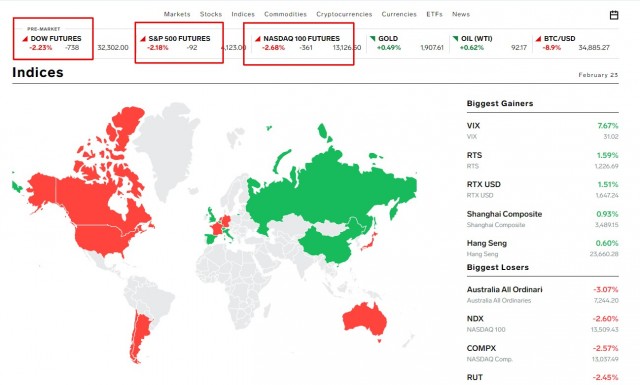Click the PRE-MARKET label

(x=44, y=29)
